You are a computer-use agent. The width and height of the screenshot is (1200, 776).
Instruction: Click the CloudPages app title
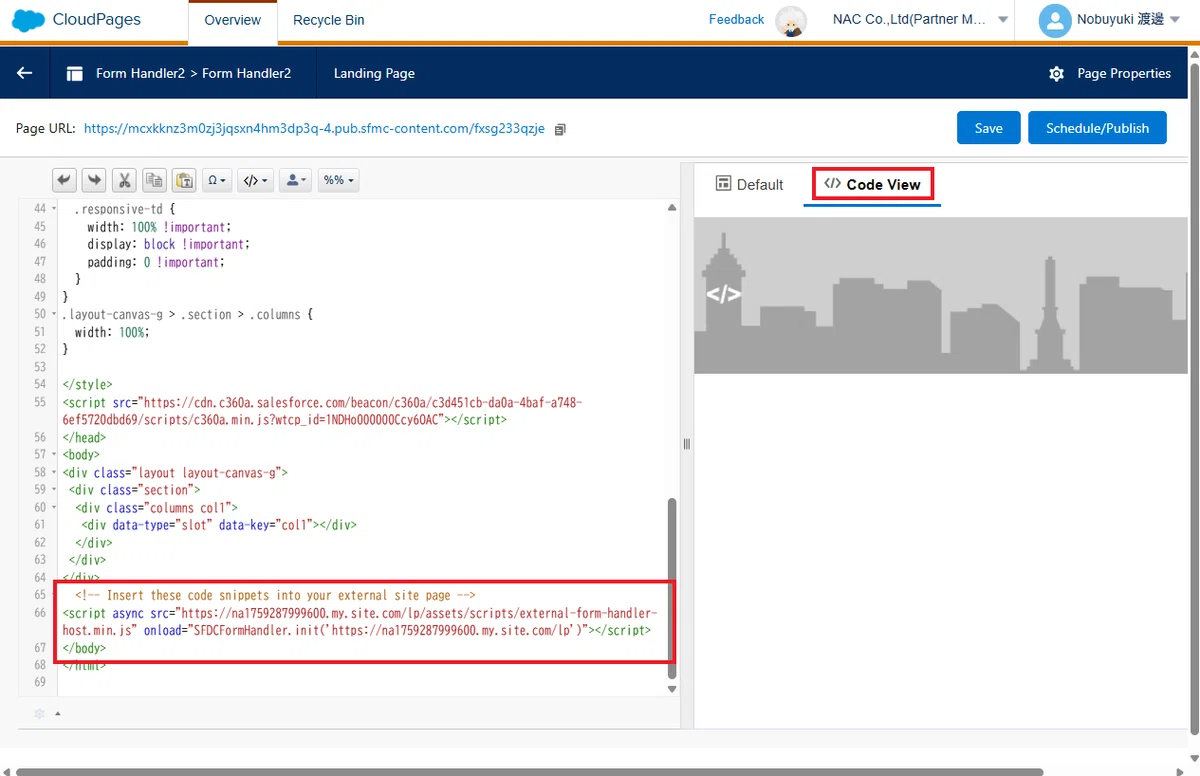(96, 19)
